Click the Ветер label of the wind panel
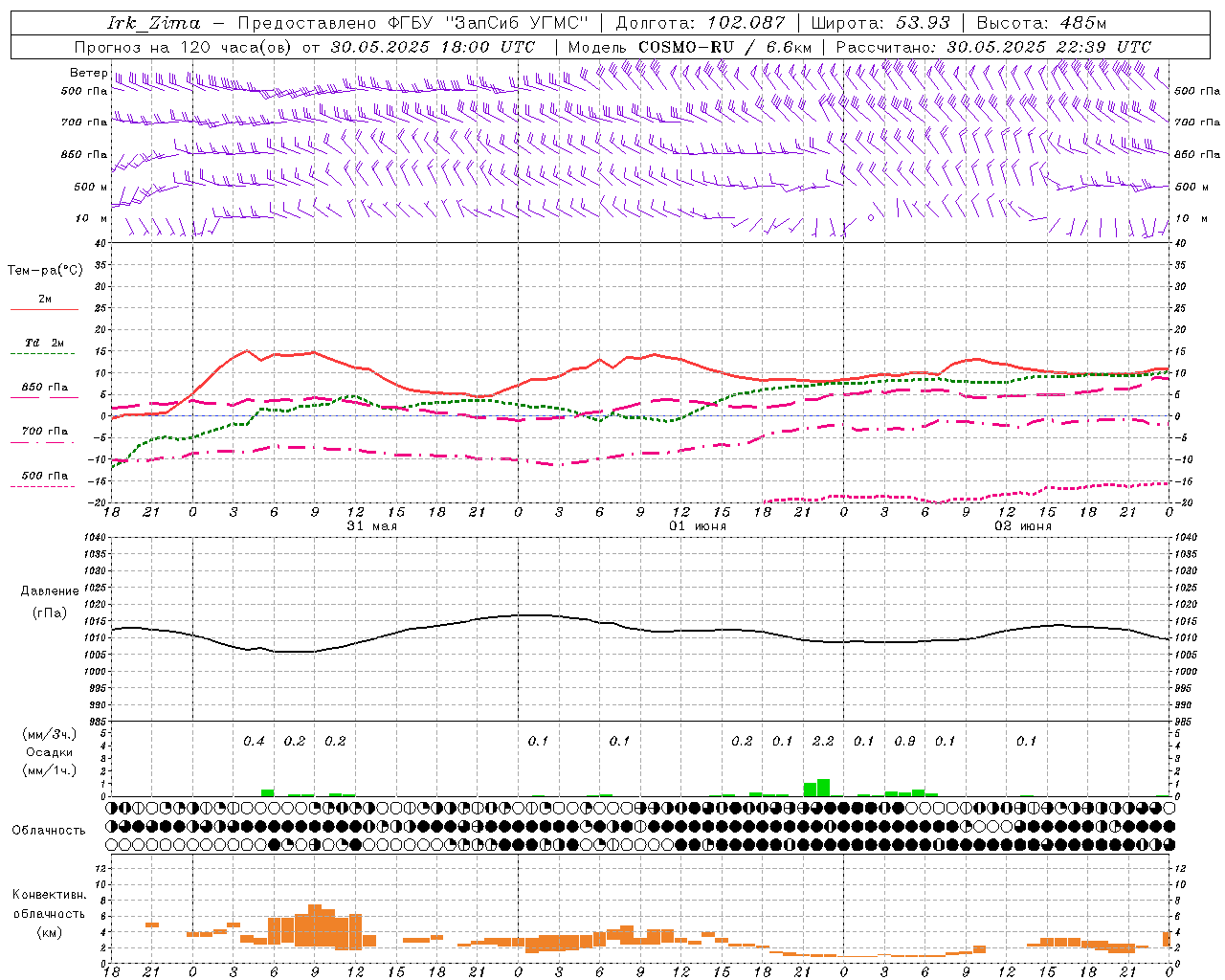 [x=88, y=73]
